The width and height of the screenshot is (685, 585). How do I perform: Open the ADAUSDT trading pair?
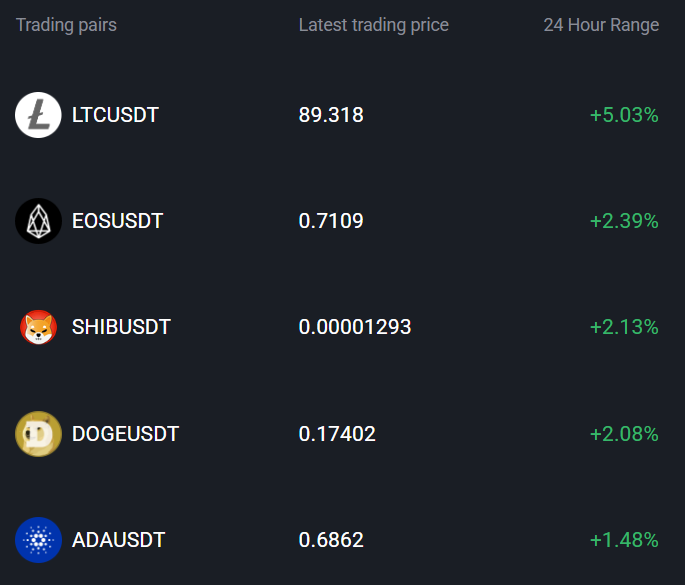118,540
